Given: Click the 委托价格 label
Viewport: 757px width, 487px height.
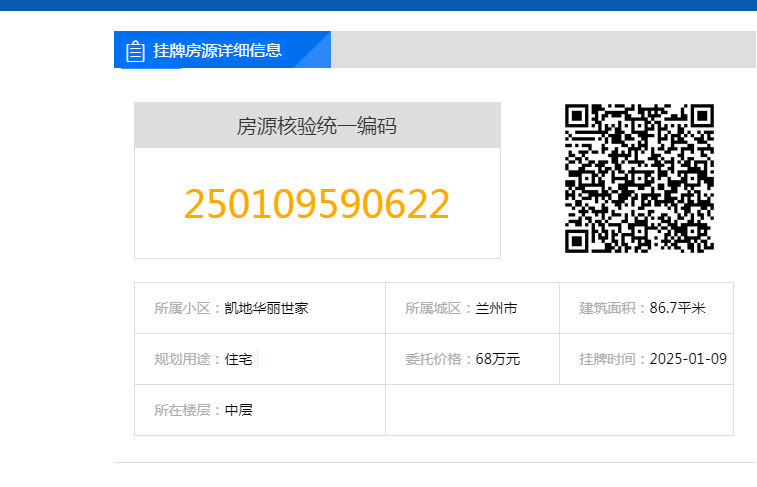Looking at the screenshot, I should [436, 359].
